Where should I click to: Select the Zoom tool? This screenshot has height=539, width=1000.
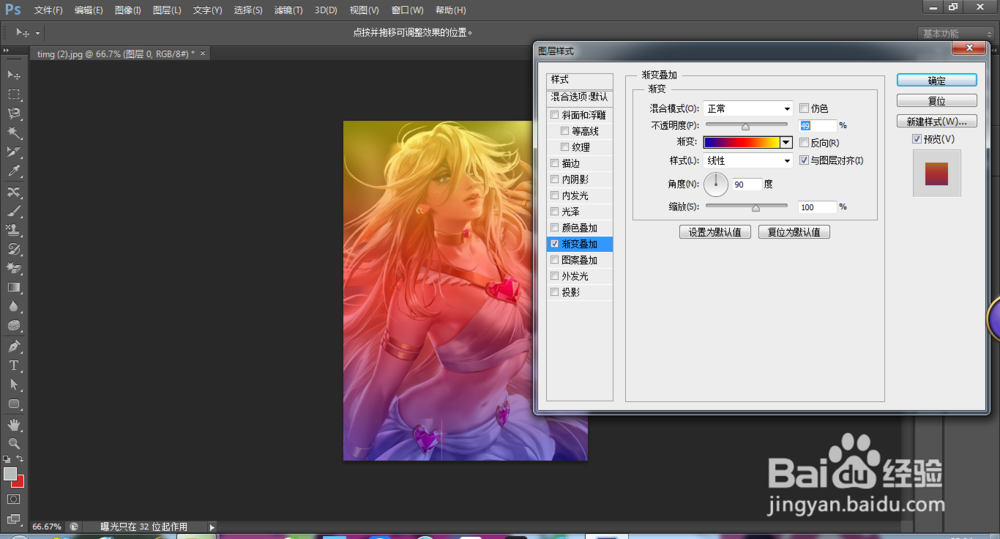coord(13,443)
